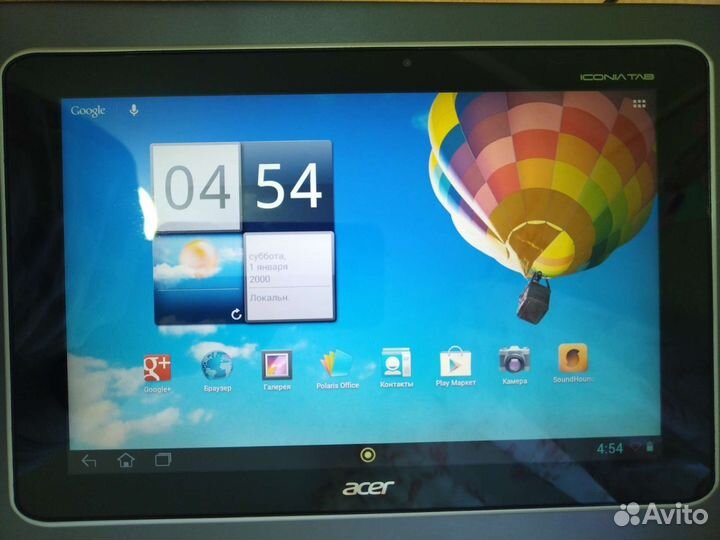The width and height of the screenshot is (720, 540).
Task: Tap the date суббота 1 января 2000
Action: (269, 267)
